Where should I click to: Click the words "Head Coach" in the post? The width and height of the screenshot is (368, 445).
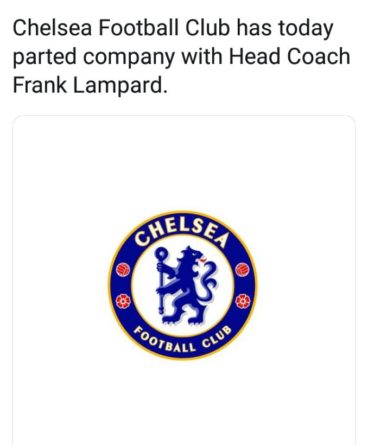(x=289, y=56)
